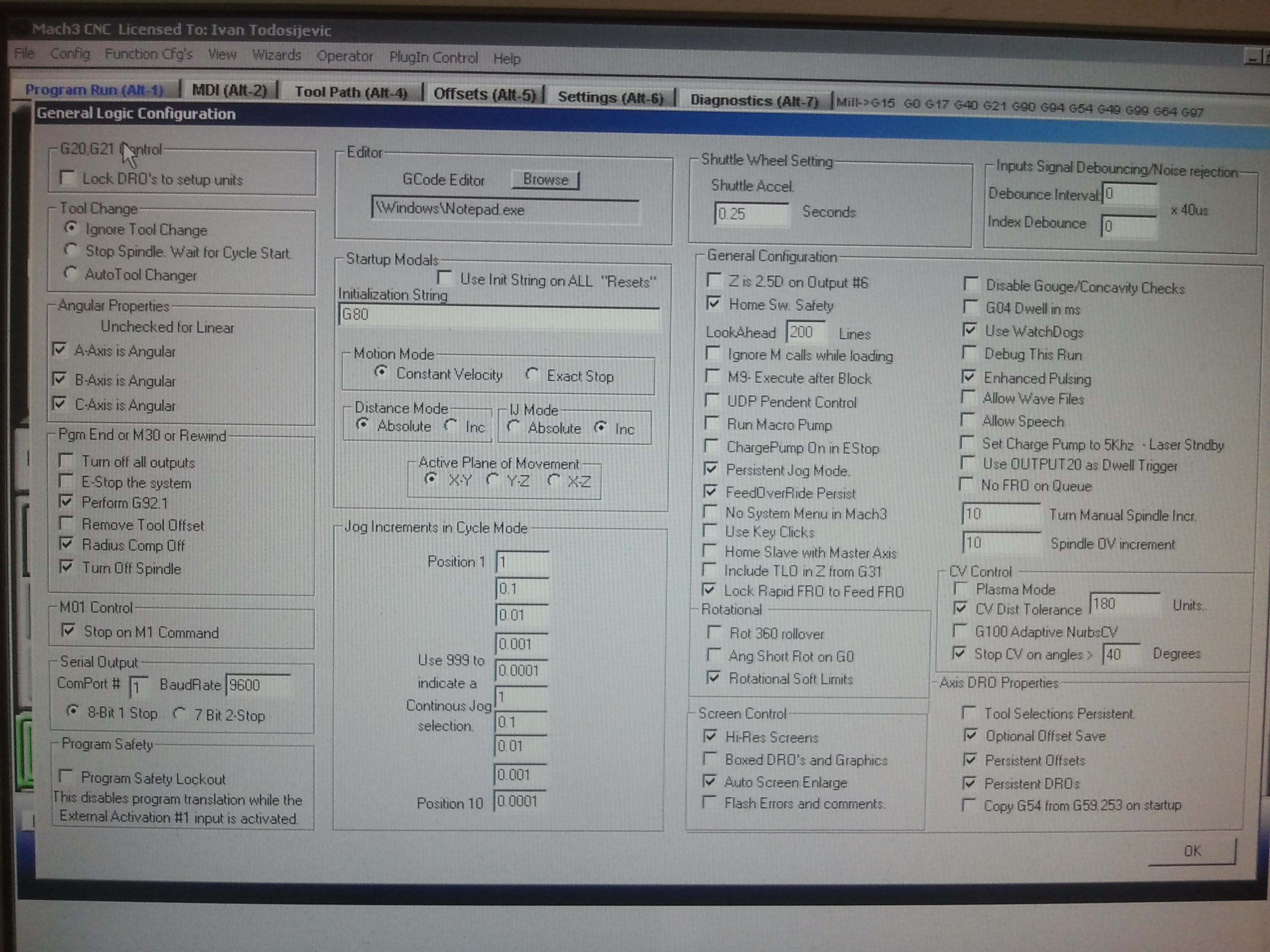Image resolution: width=1270 pixels, height=952 pixels.
Task: Toggle Stop on M1 Command checkbox
Action: pyautogui.click(x=68, y=631)
